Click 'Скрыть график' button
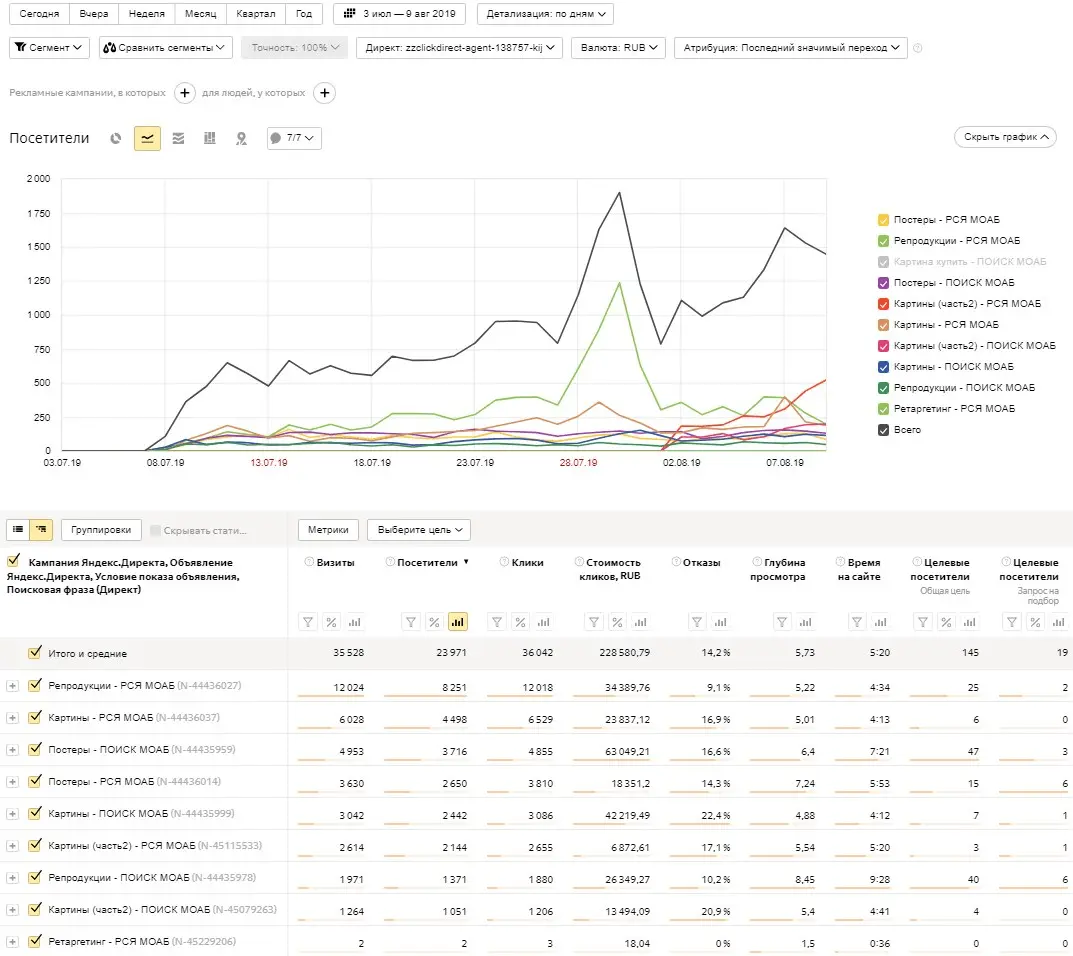Screen dimensions: 1073x956 click(x=1005, y=137)
